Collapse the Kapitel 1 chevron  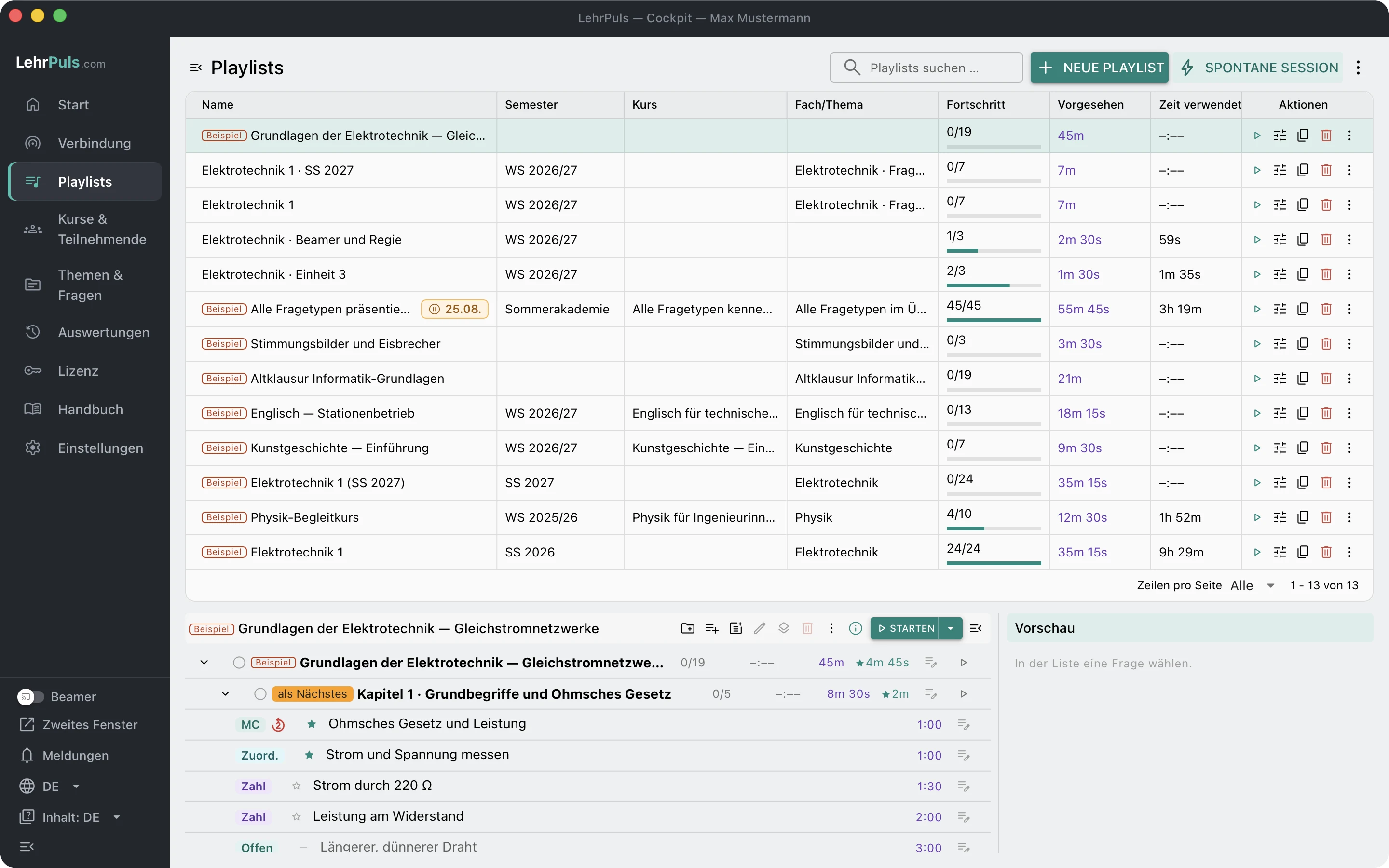(x=226, y=694)
